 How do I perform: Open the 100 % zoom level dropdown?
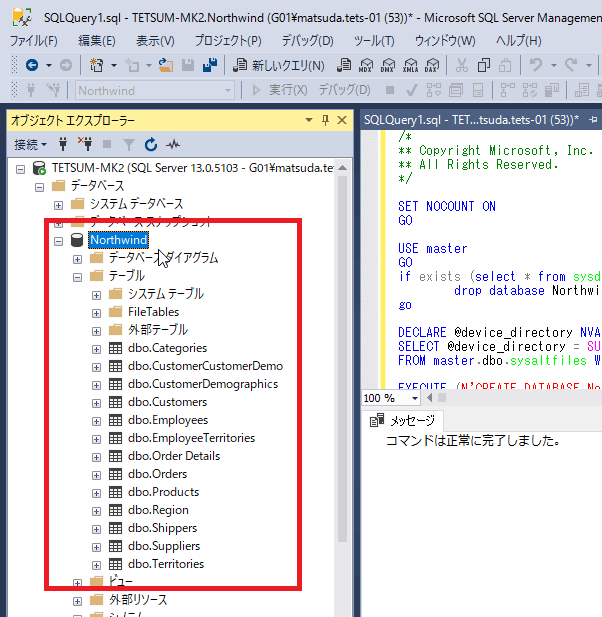pyautogui.click(x=413, y=398)
